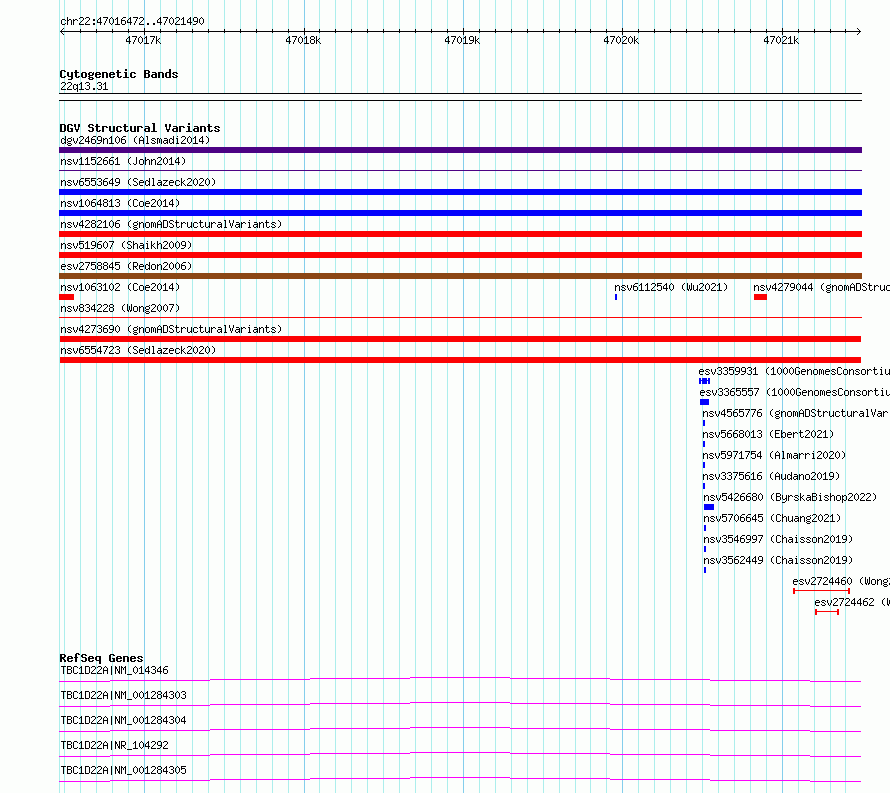Click the red nsv4279044 gnomAD feature bar
Image resolution: width=890 pixels, height=793 pixels.
(761, 297)
